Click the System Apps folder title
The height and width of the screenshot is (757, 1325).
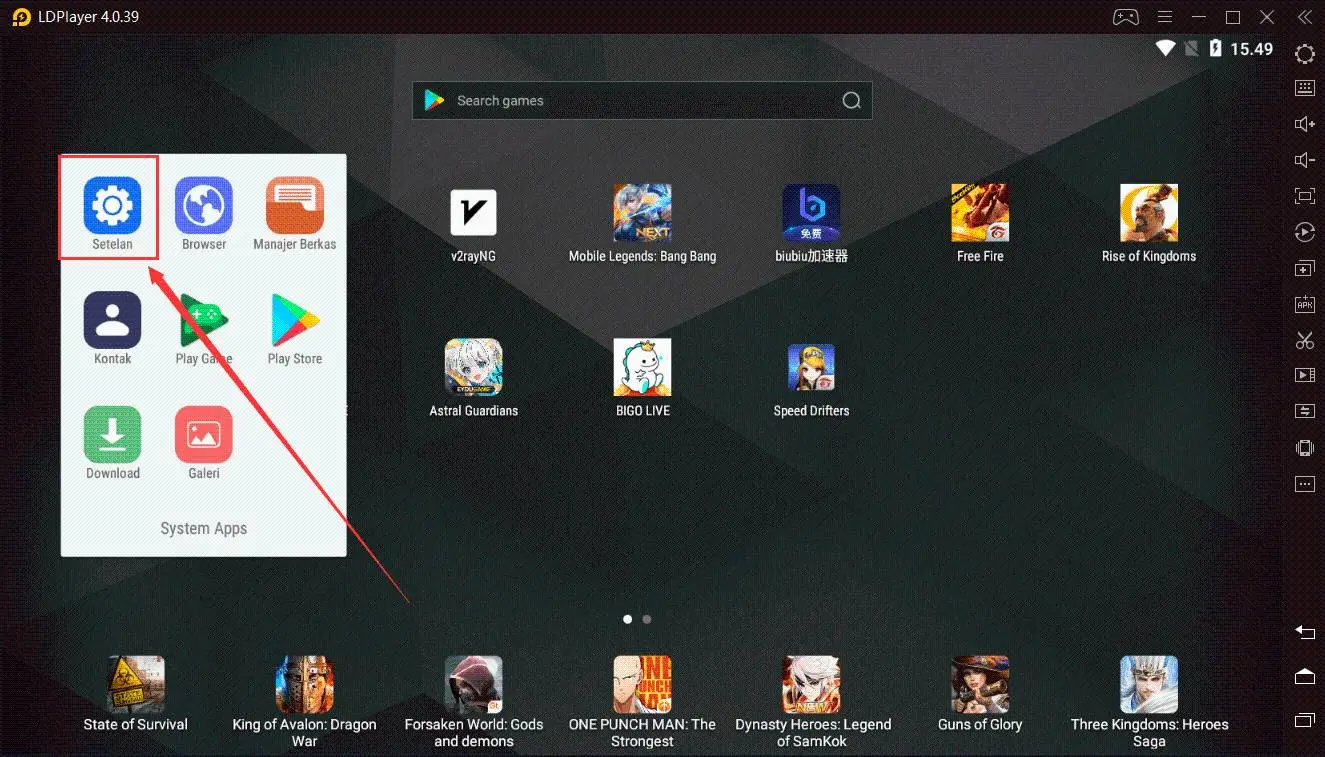point(204,528)
